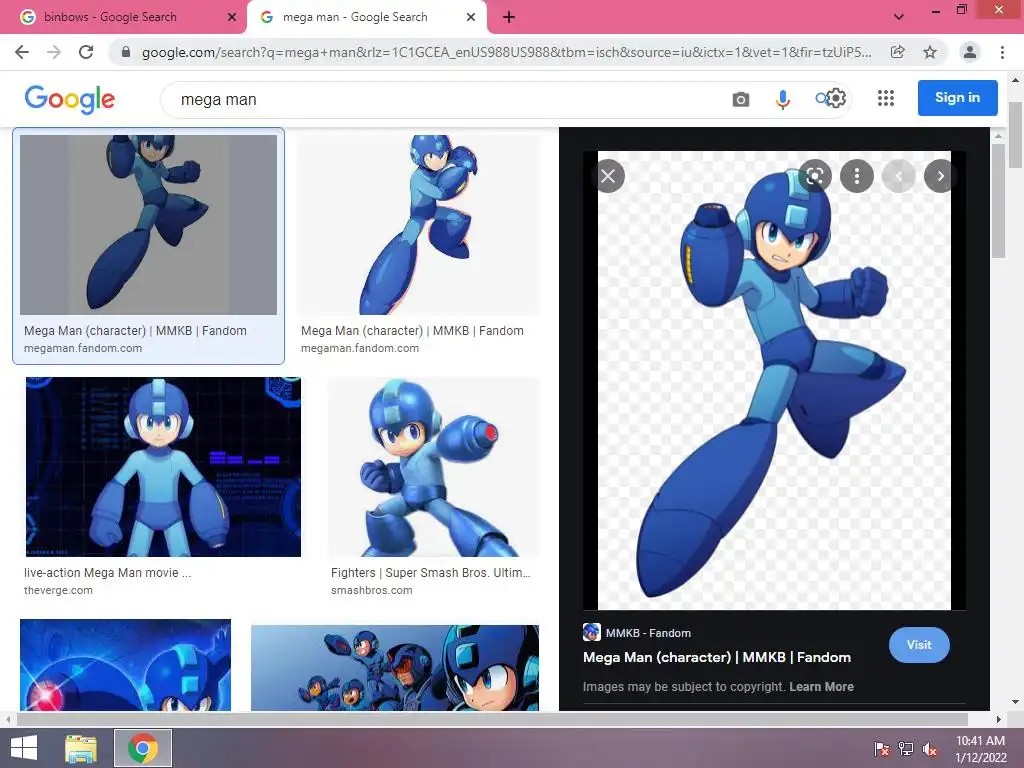The height and width of the screenshot is (768, 1024).
Task: Click the Chrome taskbar icon
Action: point(143,748)
